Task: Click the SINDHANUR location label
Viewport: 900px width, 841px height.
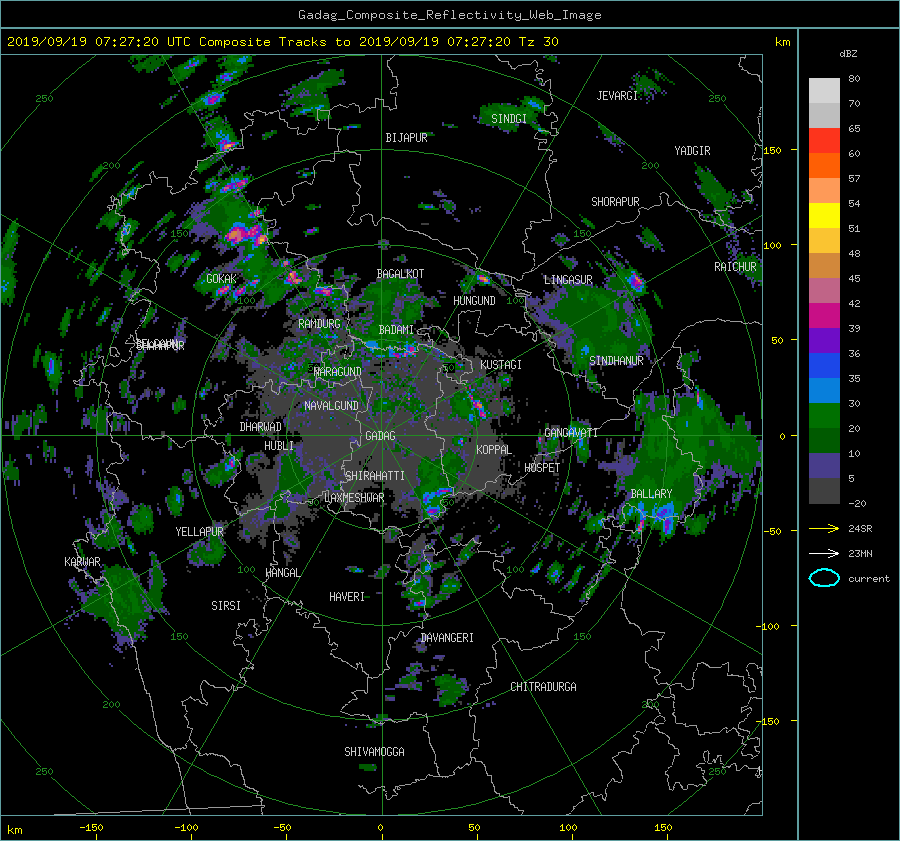Action: tap(616, 361)
